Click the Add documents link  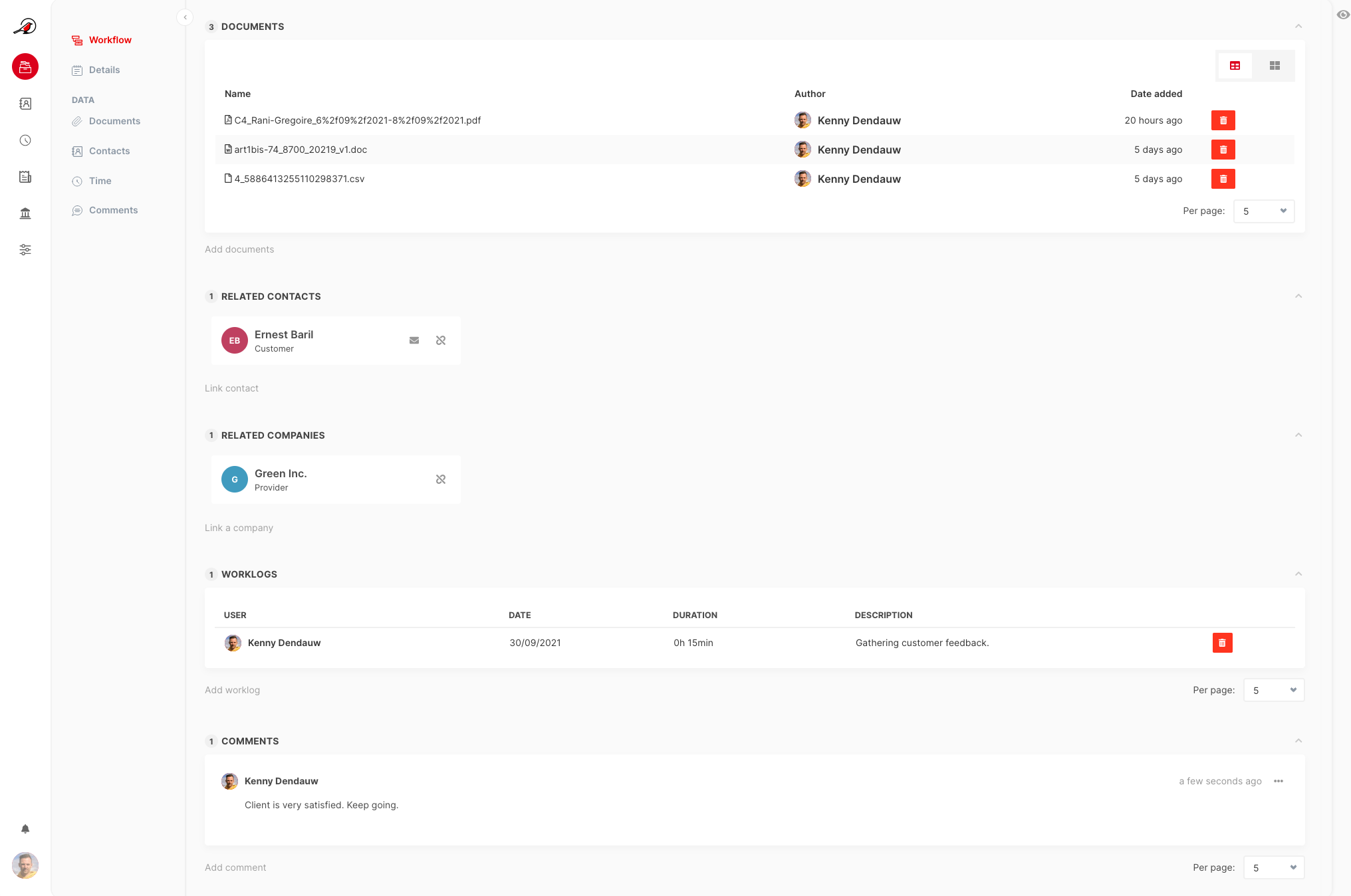tap(239, 249)
